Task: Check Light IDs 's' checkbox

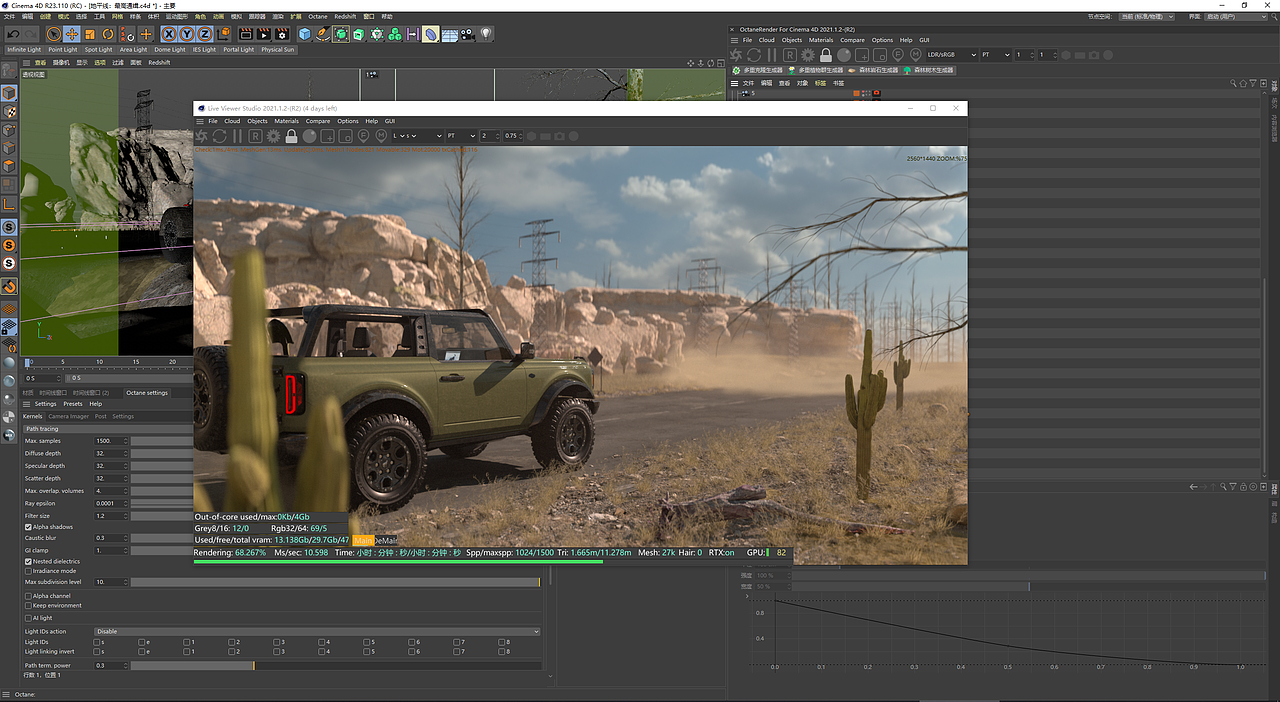Action: tap(97, 642)
